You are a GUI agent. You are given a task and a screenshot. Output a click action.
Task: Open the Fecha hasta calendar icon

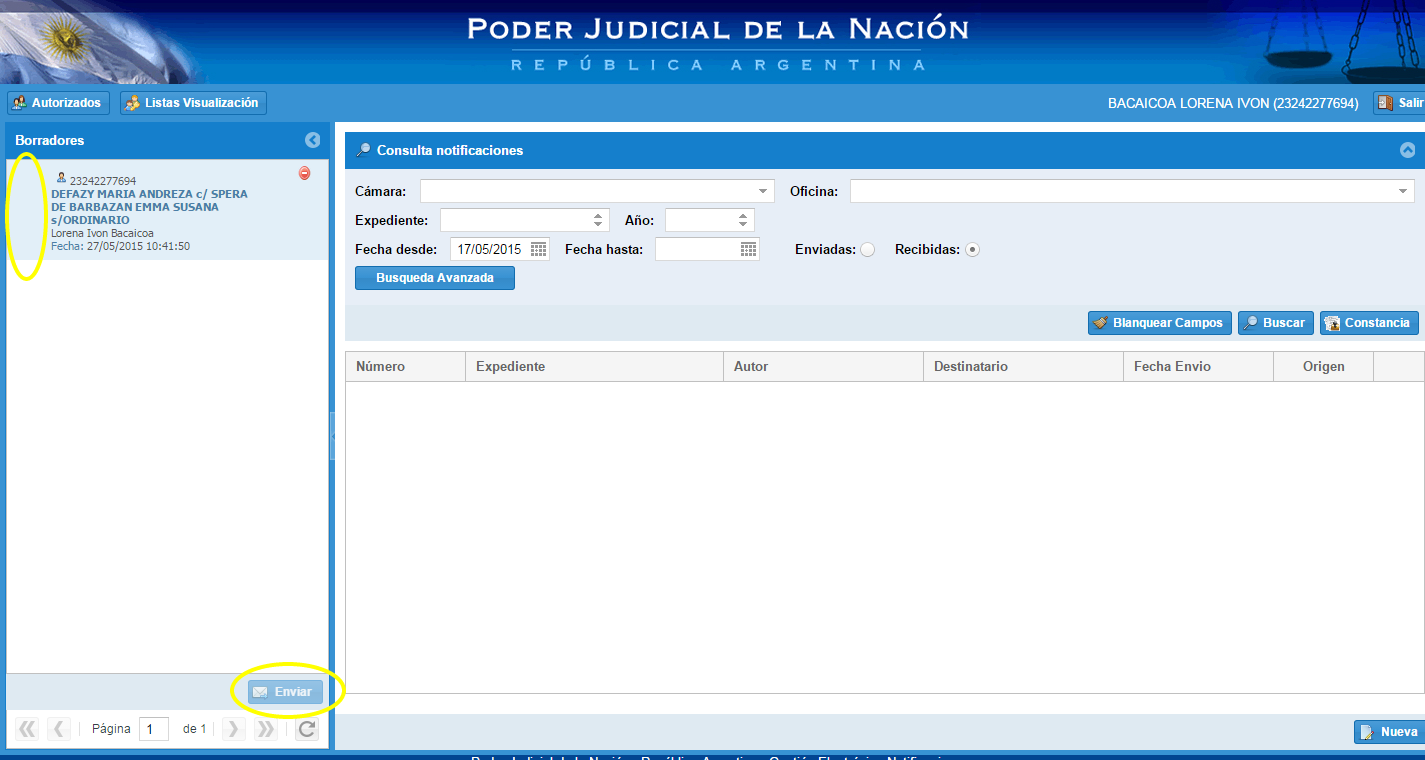[x=748, y=248]
